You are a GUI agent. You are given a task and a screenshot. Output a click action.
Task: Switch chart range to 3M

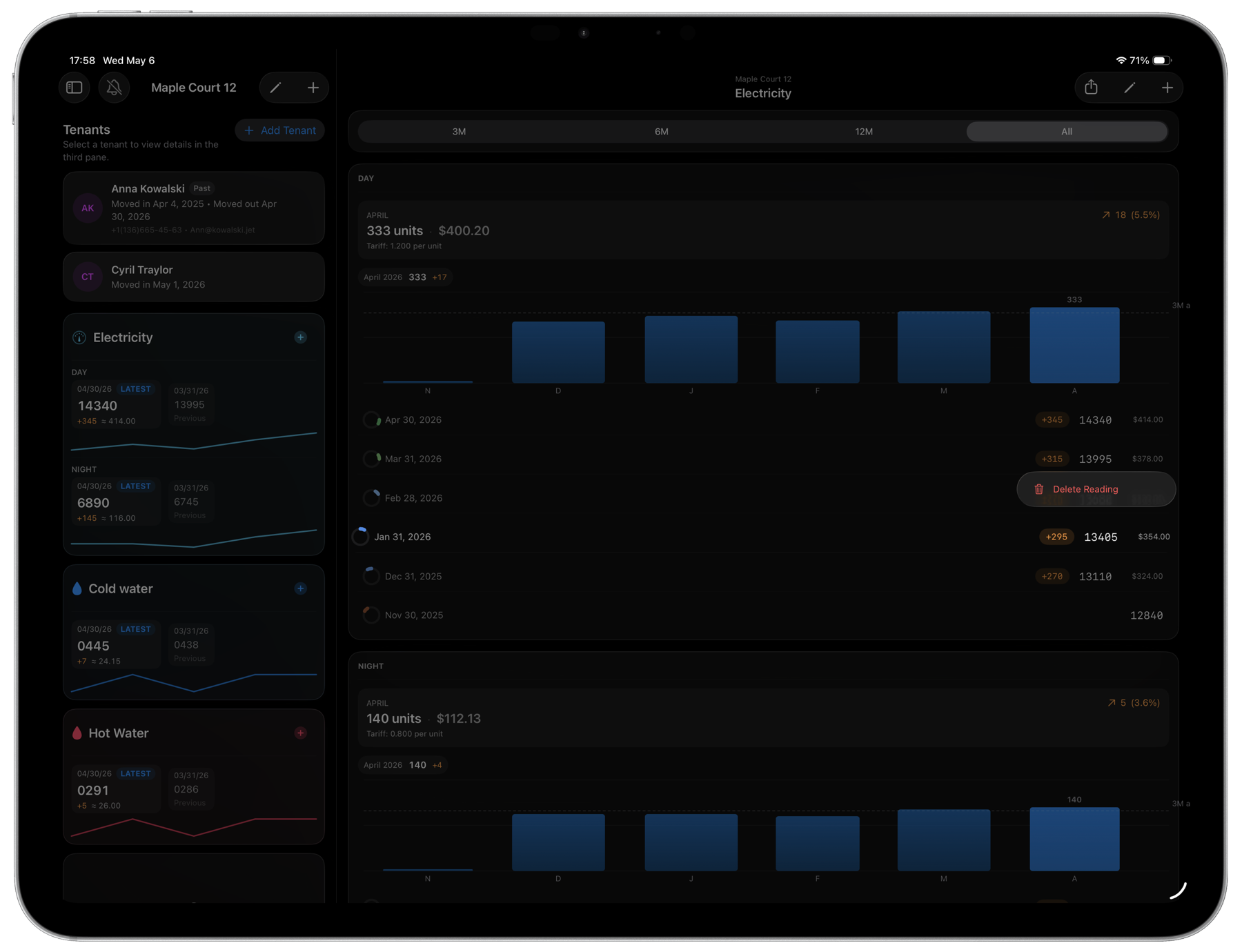click(459, 132)
